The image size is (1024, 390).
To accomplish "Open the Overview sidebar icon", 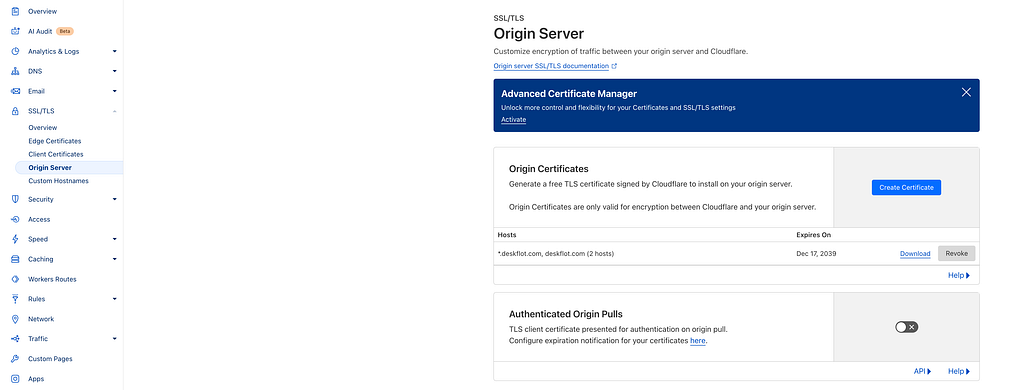I will 15,11.
